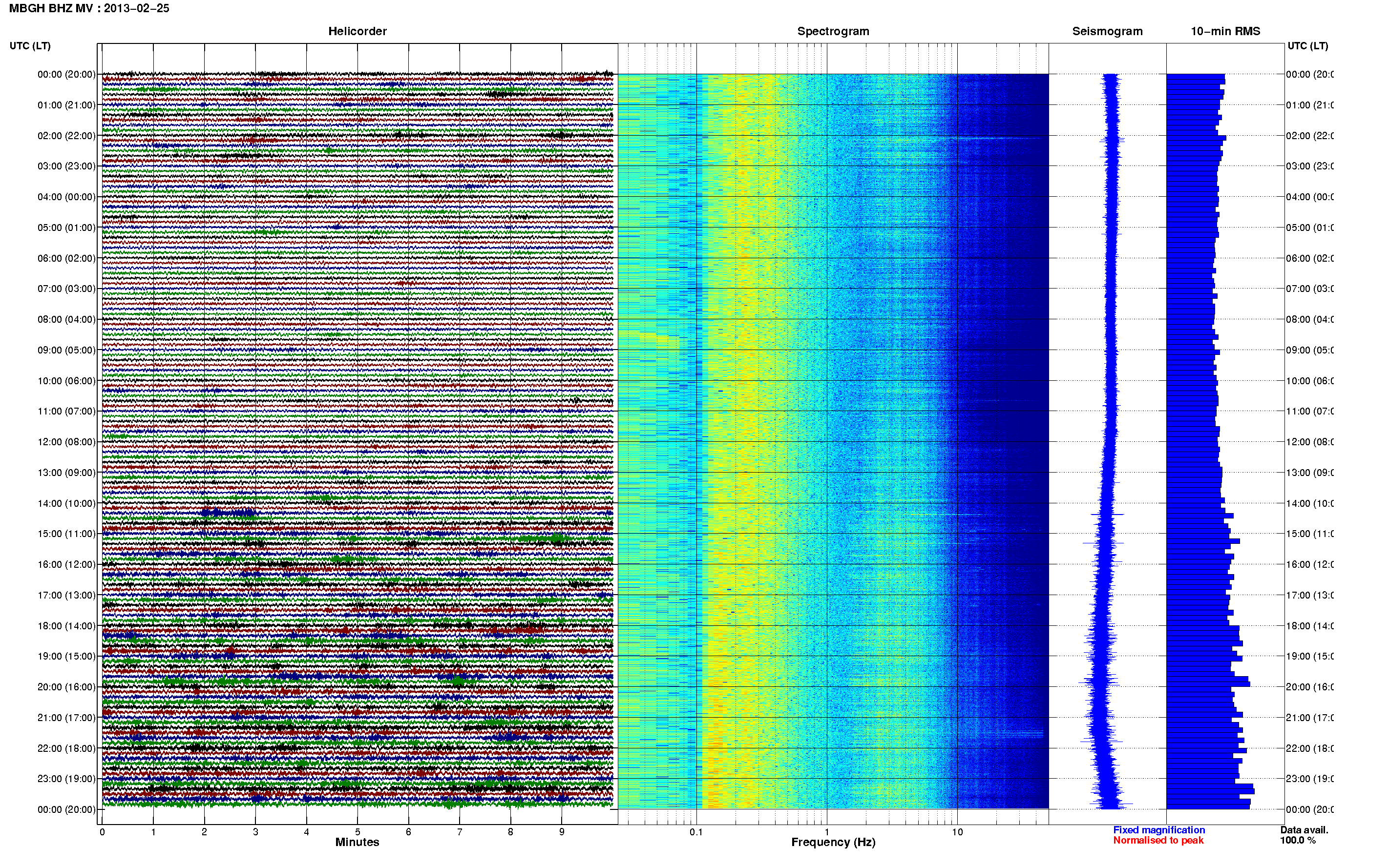Click helicorder time label '16:00 (12:00)'
The height and width of the screenshot is (868, 1389).
point(66,564)
